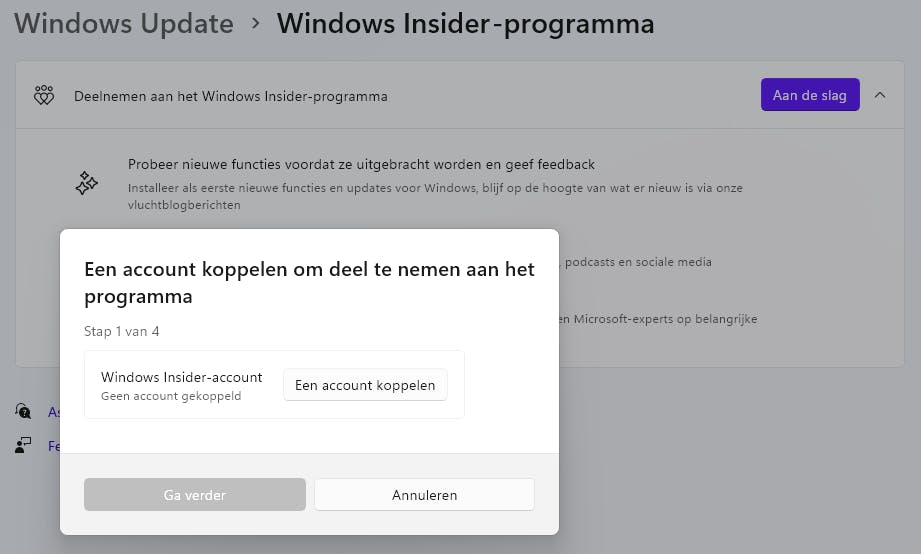
Task: Go back to Windows Update breadcrumb
Action: point(124,23)
